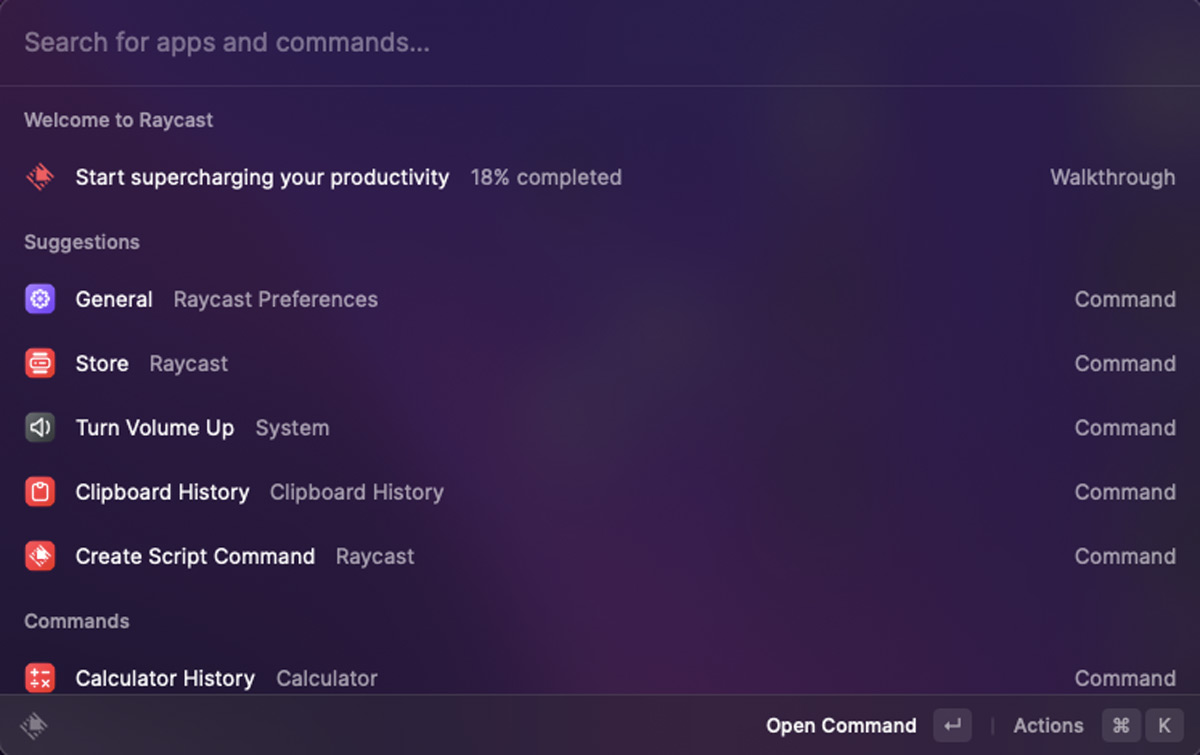This screenshot has width=1200, height=755.
Task: Open the Clipboard History command
Action: click(x=162, y=491)
